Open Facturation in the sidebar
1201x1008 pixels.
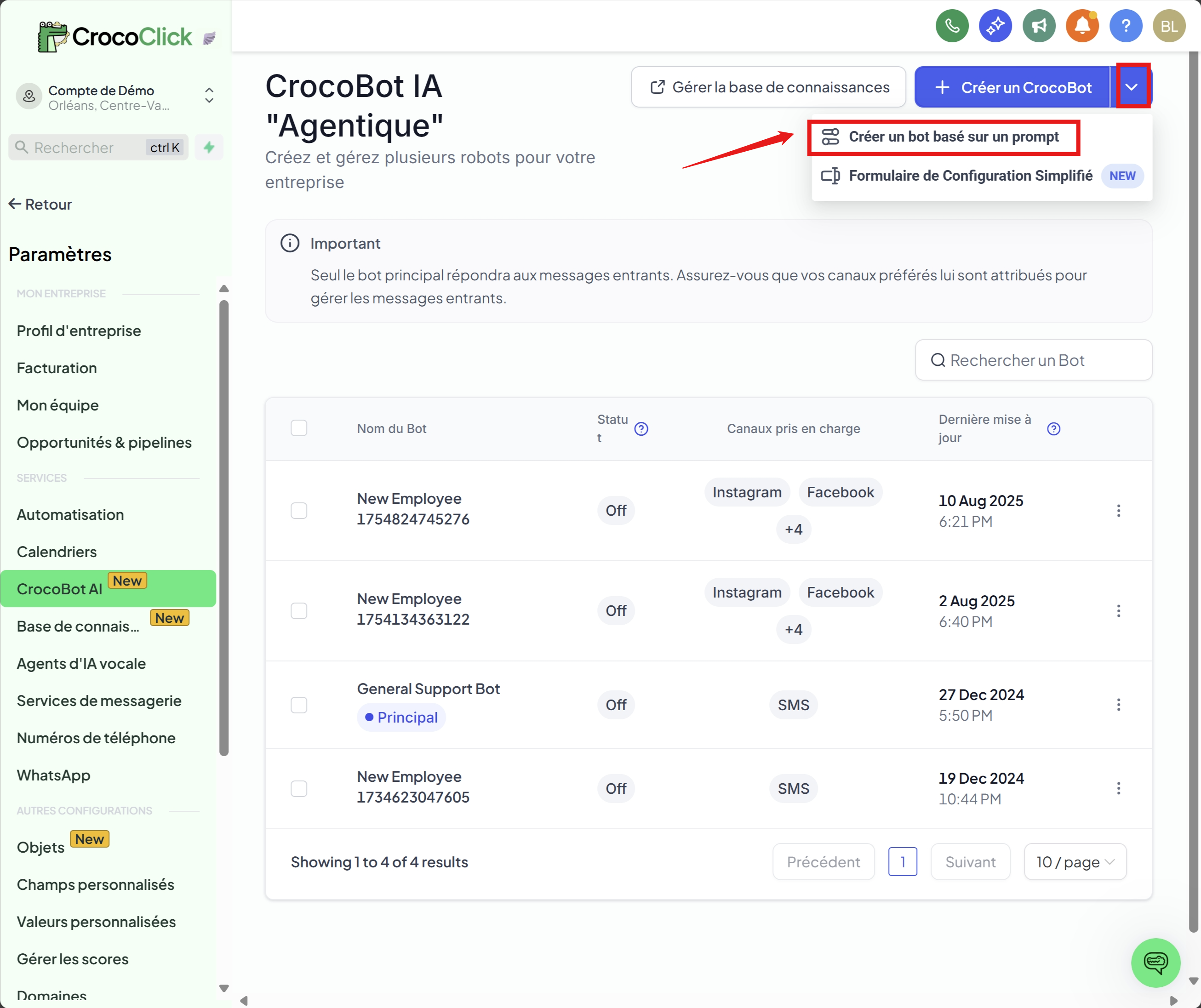57,368
